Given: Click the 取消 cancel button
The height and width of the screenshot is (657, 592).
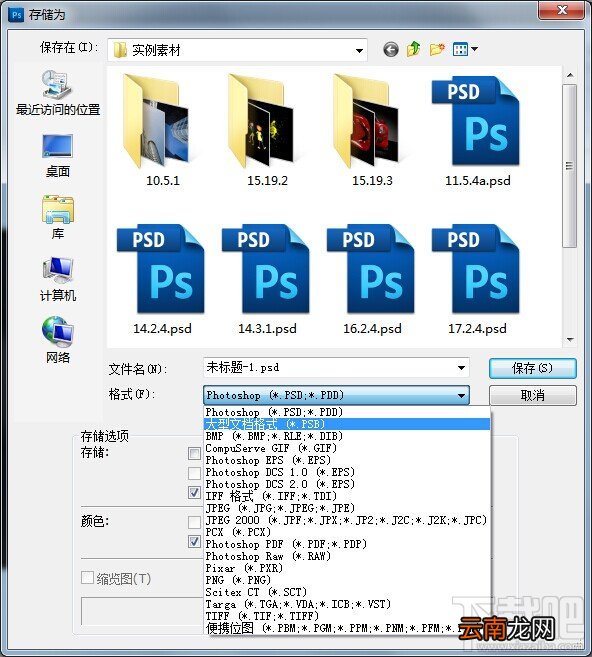Looking at the screenshot, I should [533, 395].
